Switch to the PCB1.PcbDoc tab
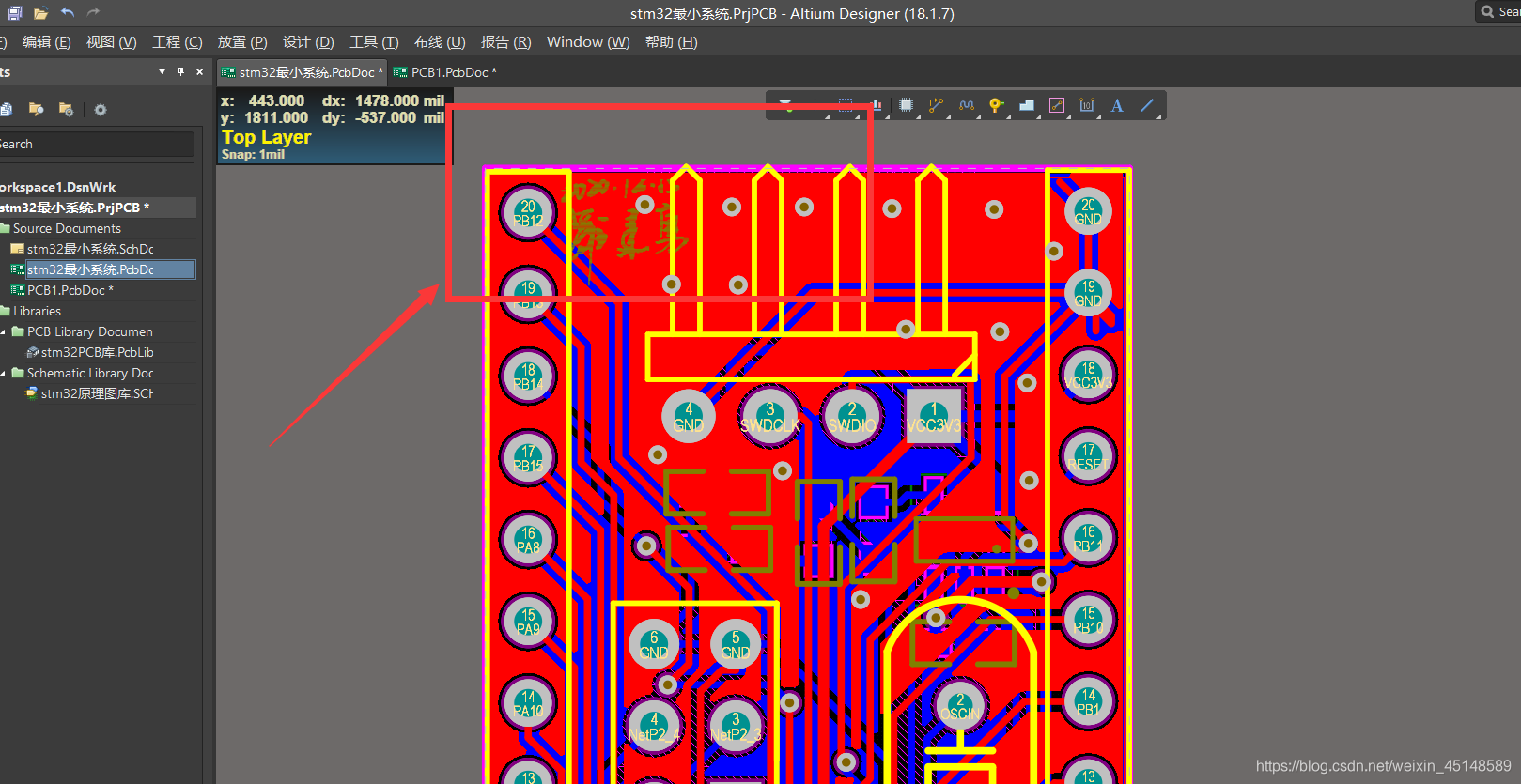Viewport: 1521px width, 784px height. pos(447,72)
